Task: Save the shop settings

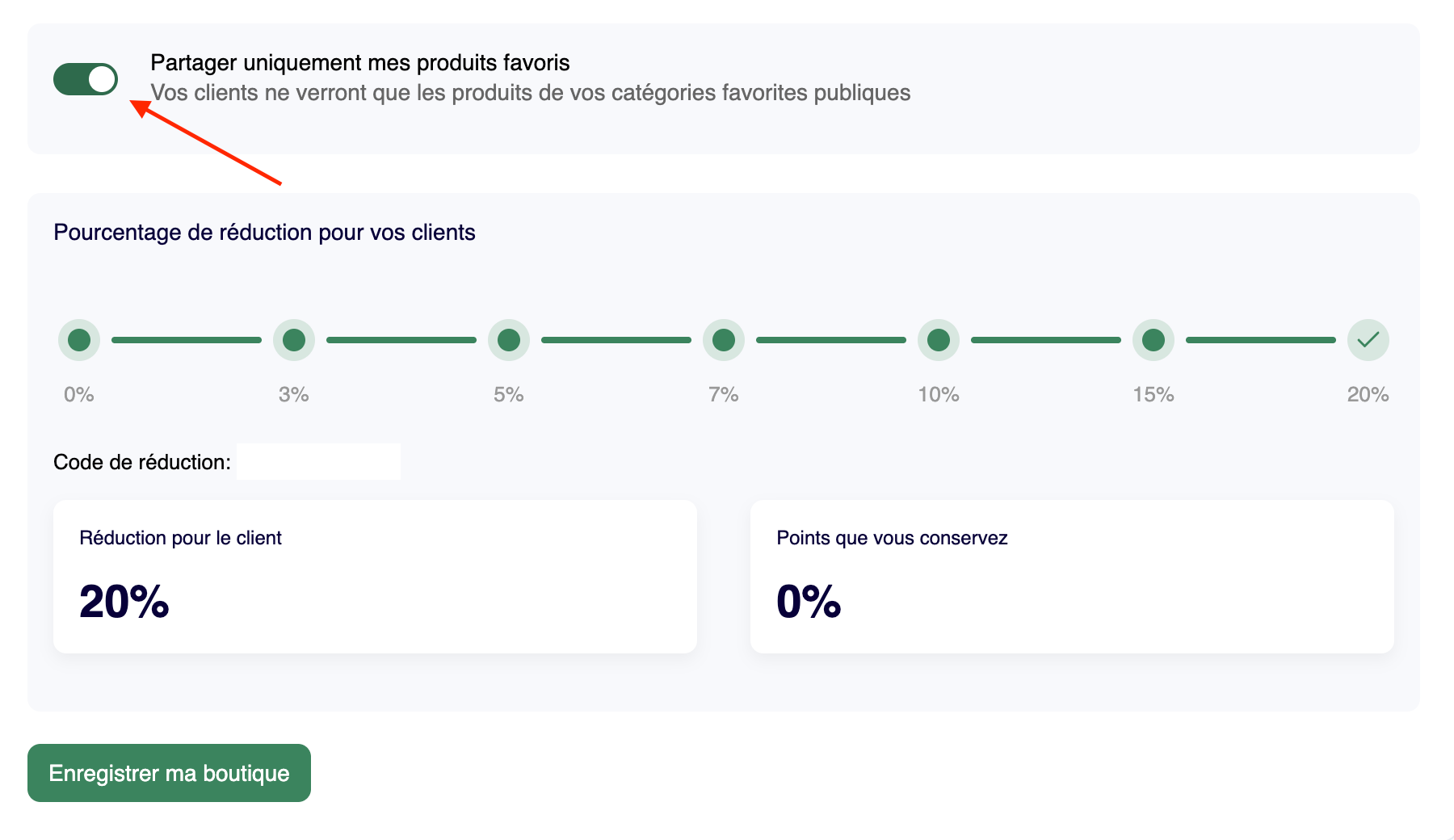Action: click(168, 773)
